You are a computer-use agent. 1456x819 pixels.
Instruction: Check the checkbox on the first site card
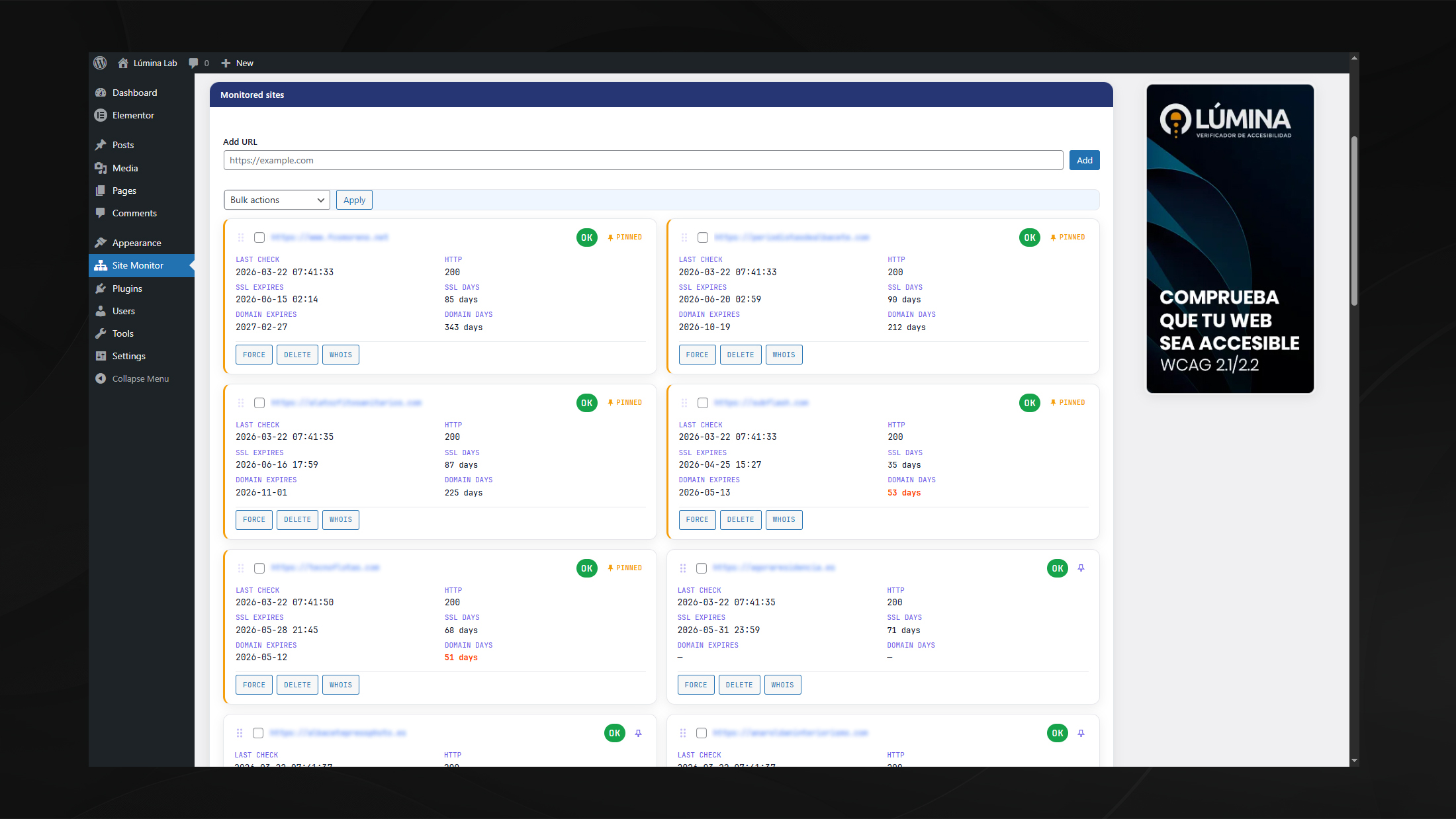coord(259,237)
